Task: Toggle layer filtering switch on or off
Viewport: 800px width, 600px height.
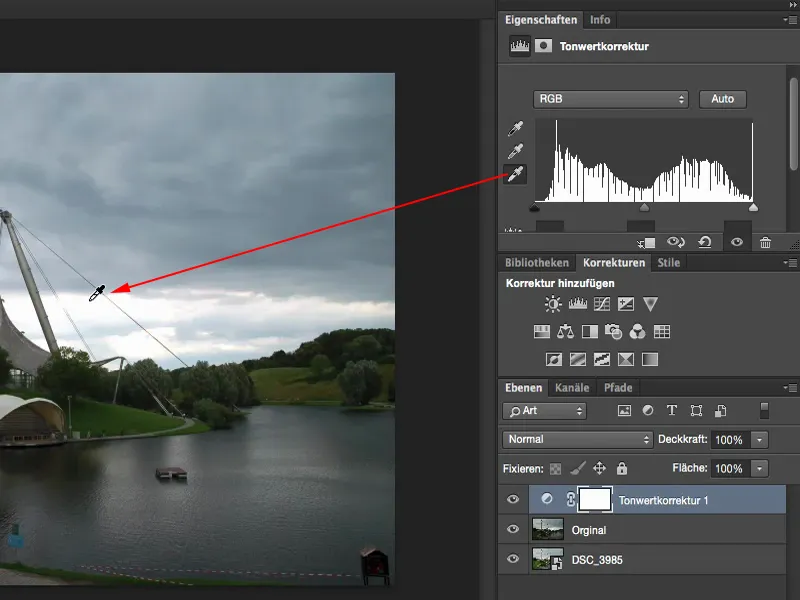Action: pyautogui.click(x=764, y=410)
